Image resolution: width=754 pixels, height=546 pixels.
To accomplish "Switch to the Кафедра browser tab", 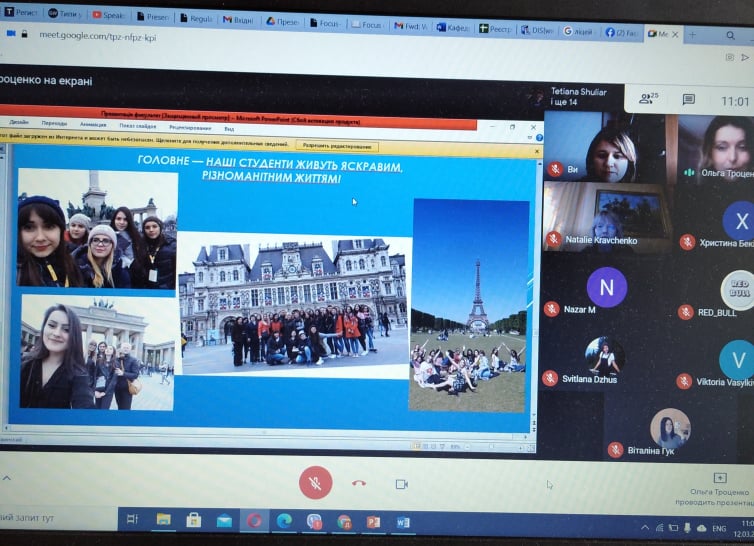I will (x=452, y=27).
